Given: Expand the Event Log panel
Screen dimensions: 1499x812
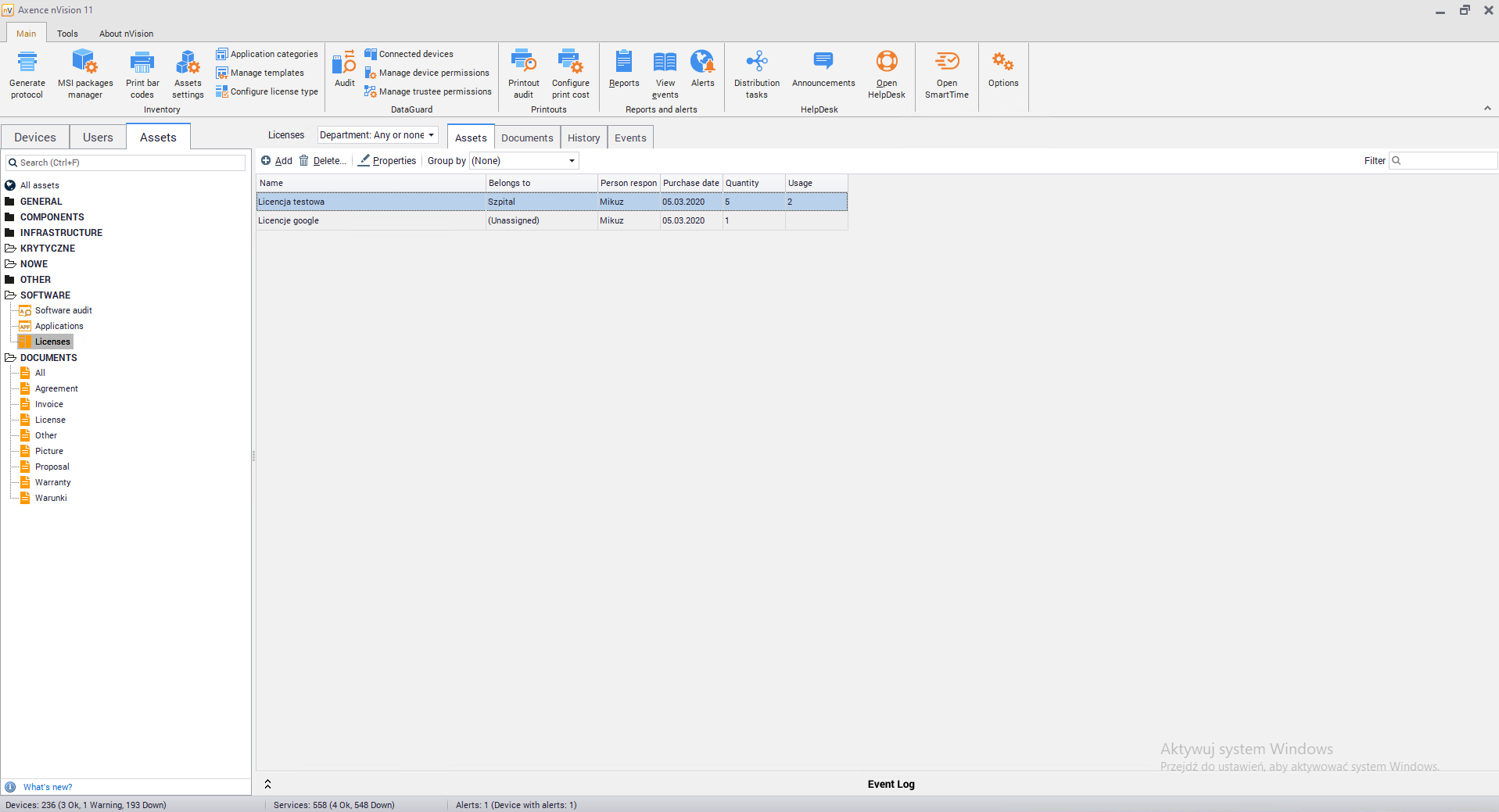Looking at the screenshot, I should 267,784.
